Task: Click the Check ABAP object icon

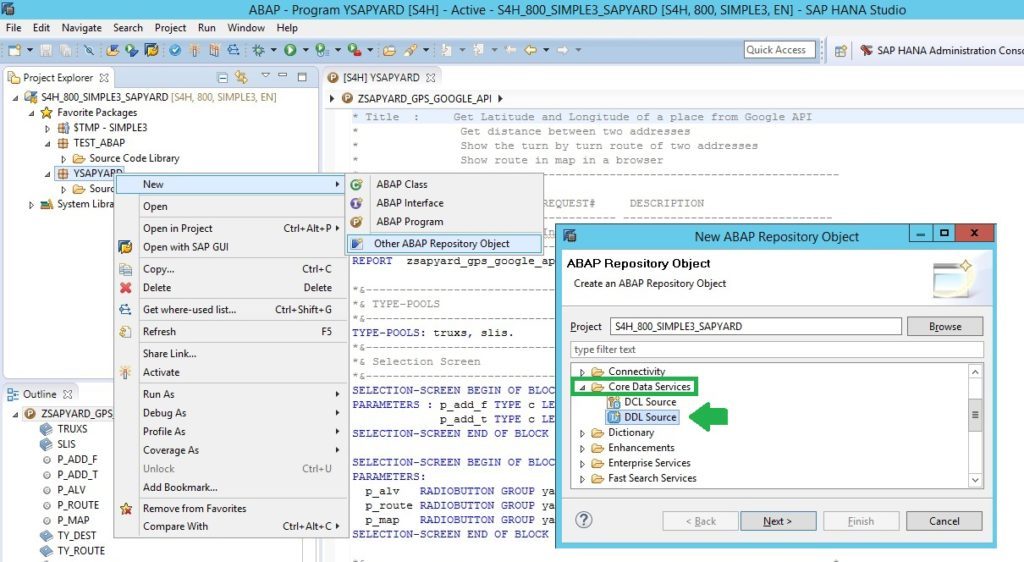Action: point(175,50)
